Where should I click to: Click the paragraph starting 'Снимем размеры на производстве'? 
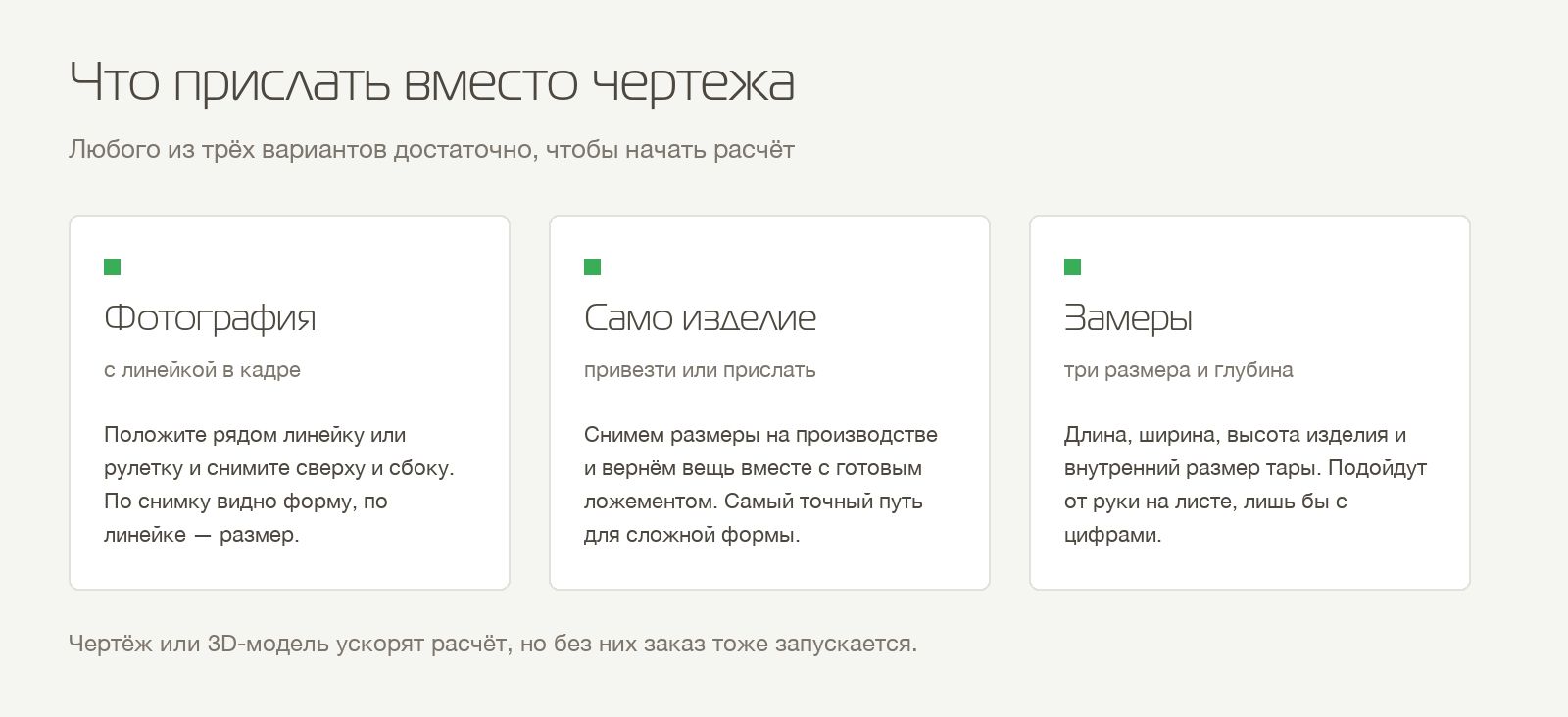coord(760,485)
